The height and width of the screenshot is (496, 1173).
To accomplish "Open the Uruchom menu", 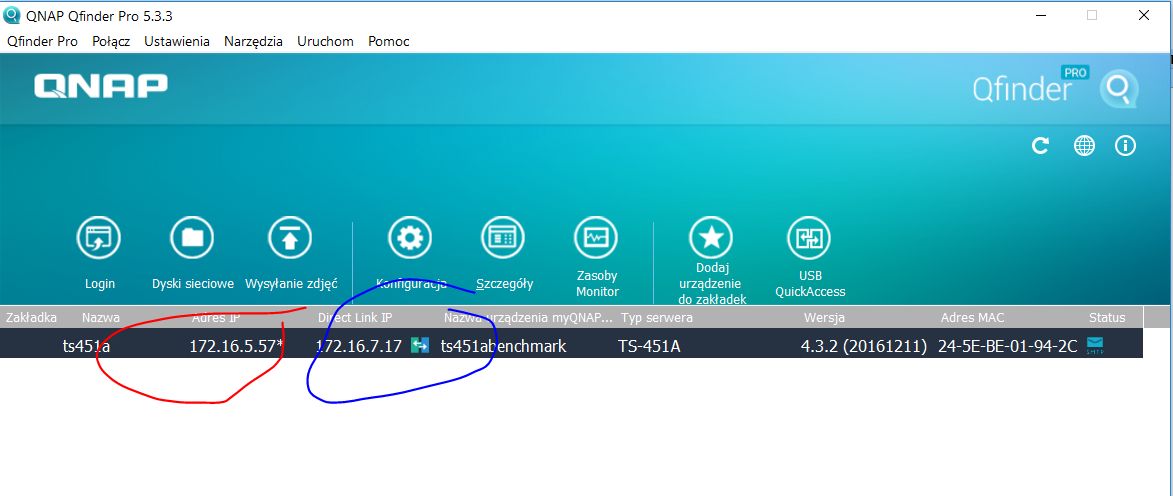I will pos(325,41).
